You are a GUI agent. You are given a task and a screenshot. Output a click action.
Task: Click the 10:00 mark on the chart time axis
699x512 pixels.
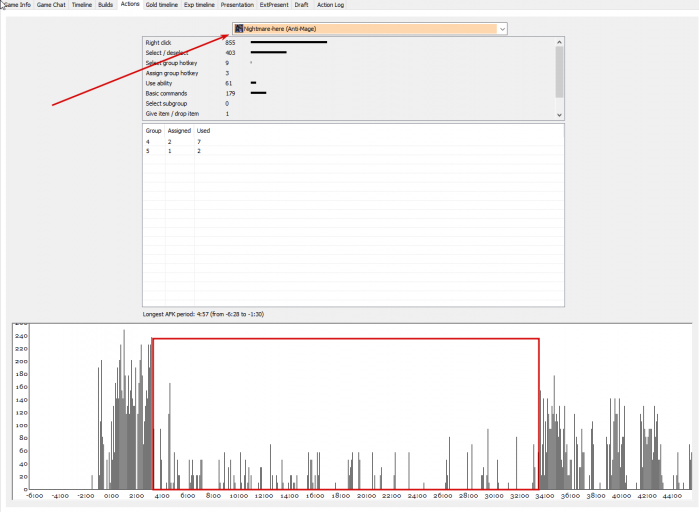(x=238, y=496)
